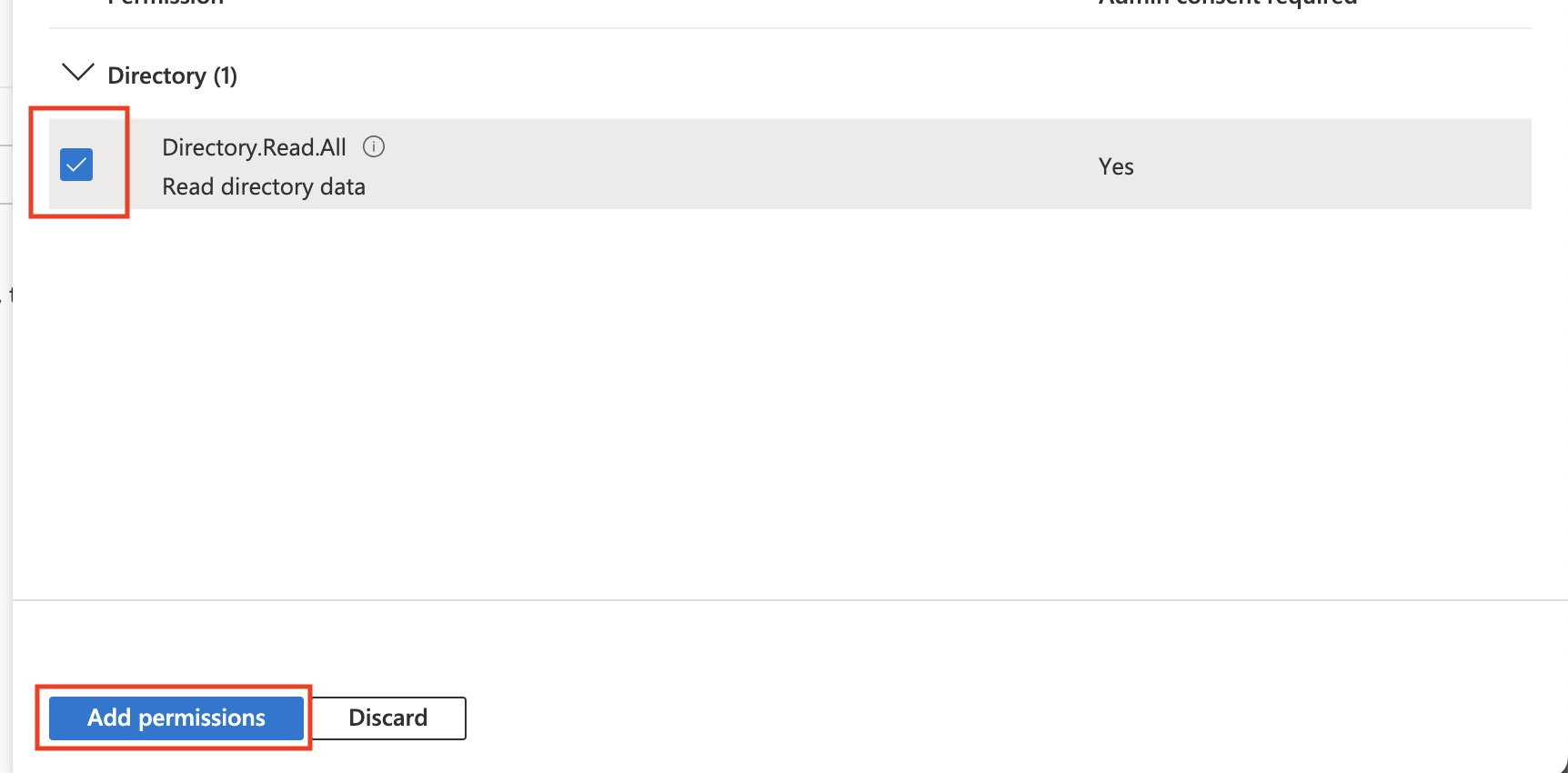Cancel changes with the white Discard button
This screenshot has height=773, width=1568.
388,718
